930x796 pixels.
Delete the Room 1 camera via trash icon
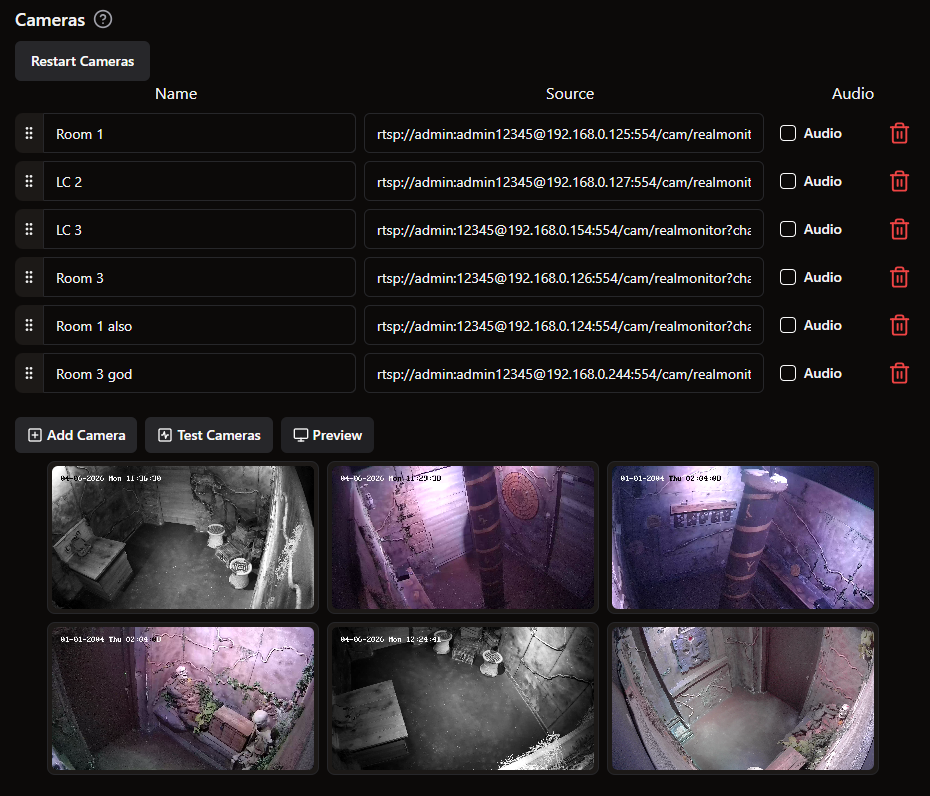click(x=899, y=133)
